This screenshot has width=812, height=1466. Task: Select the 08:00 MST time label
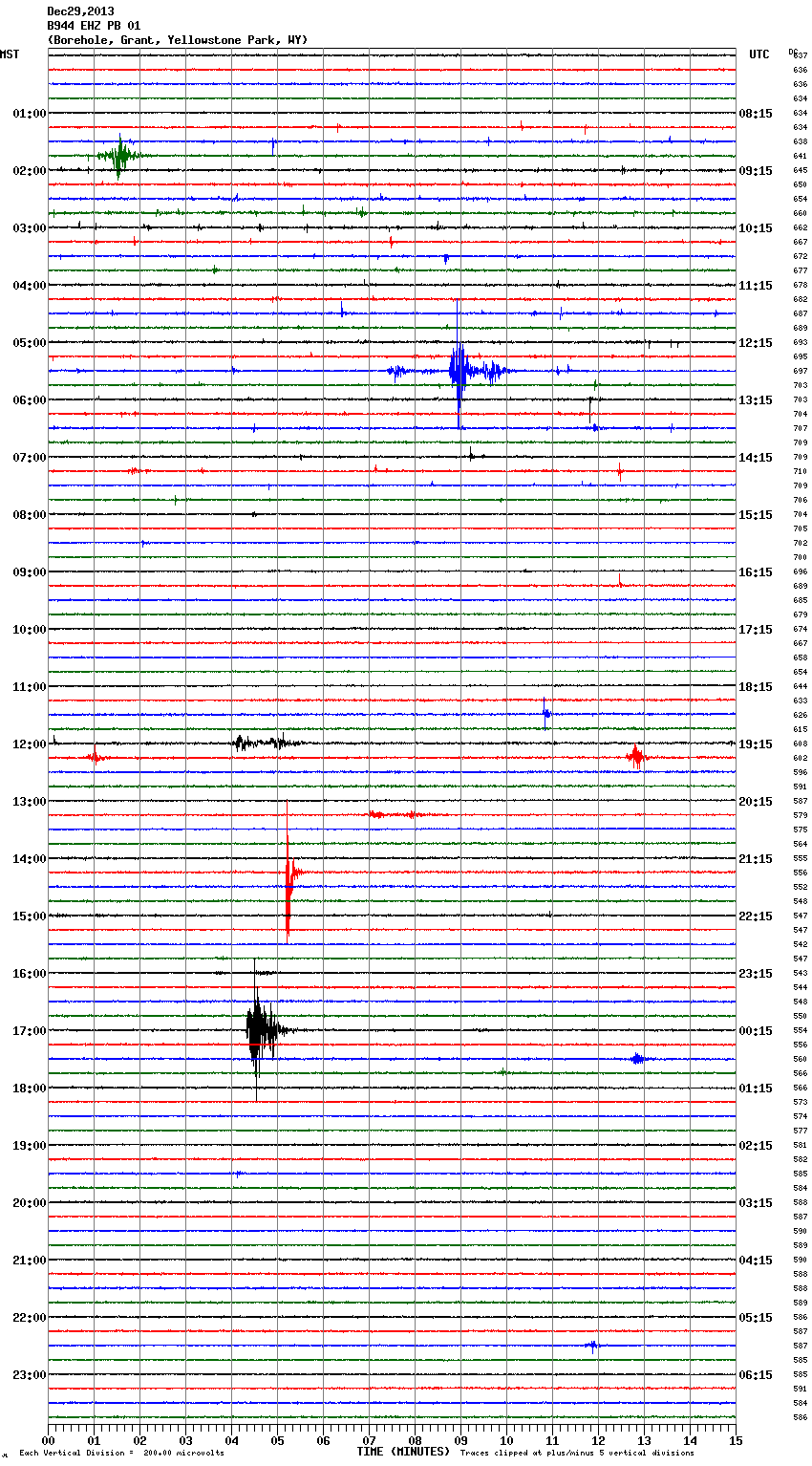(x=29, y=515)
